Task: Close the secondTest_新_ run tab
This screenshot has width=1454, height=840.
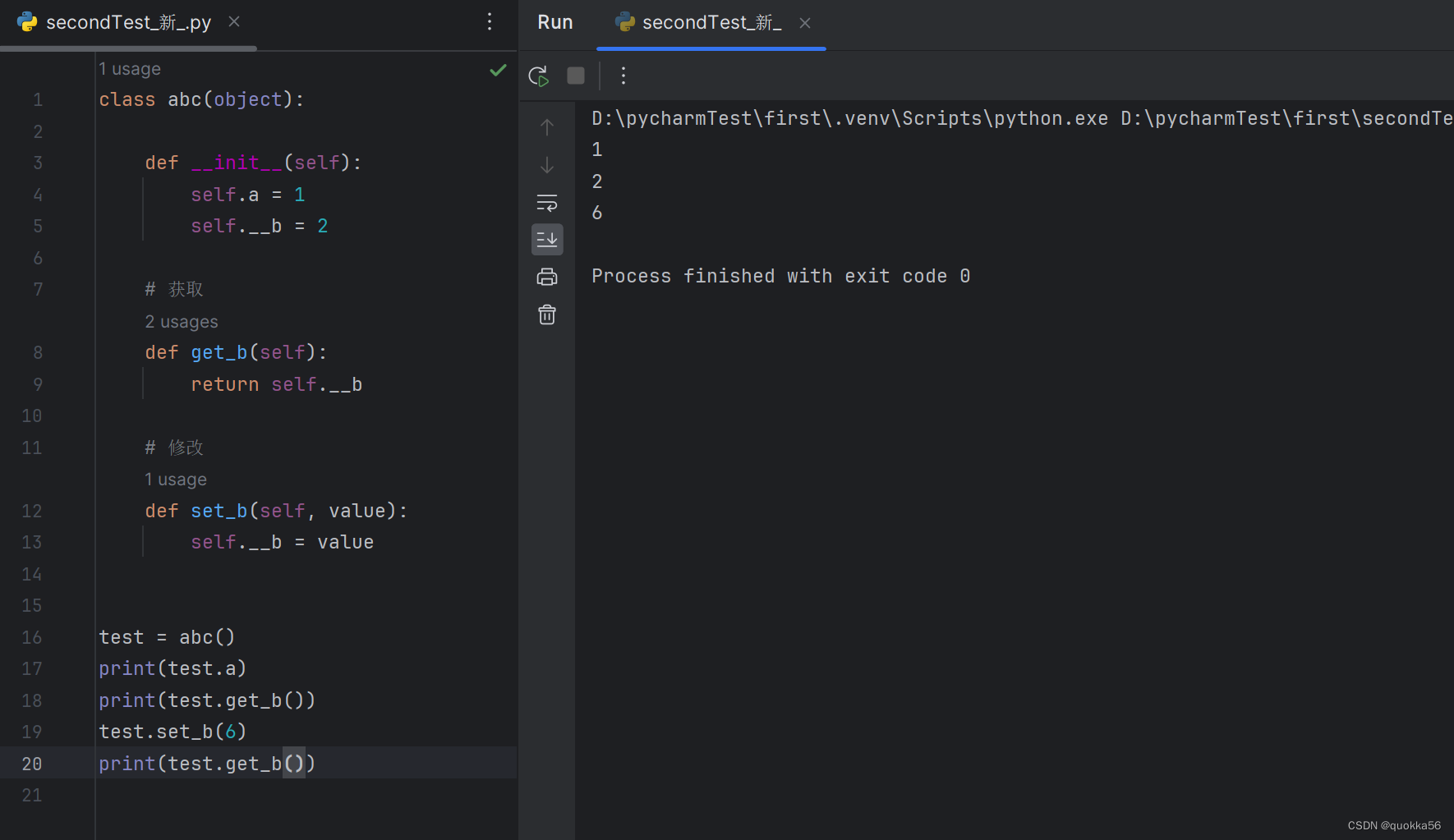Action: 805,23
